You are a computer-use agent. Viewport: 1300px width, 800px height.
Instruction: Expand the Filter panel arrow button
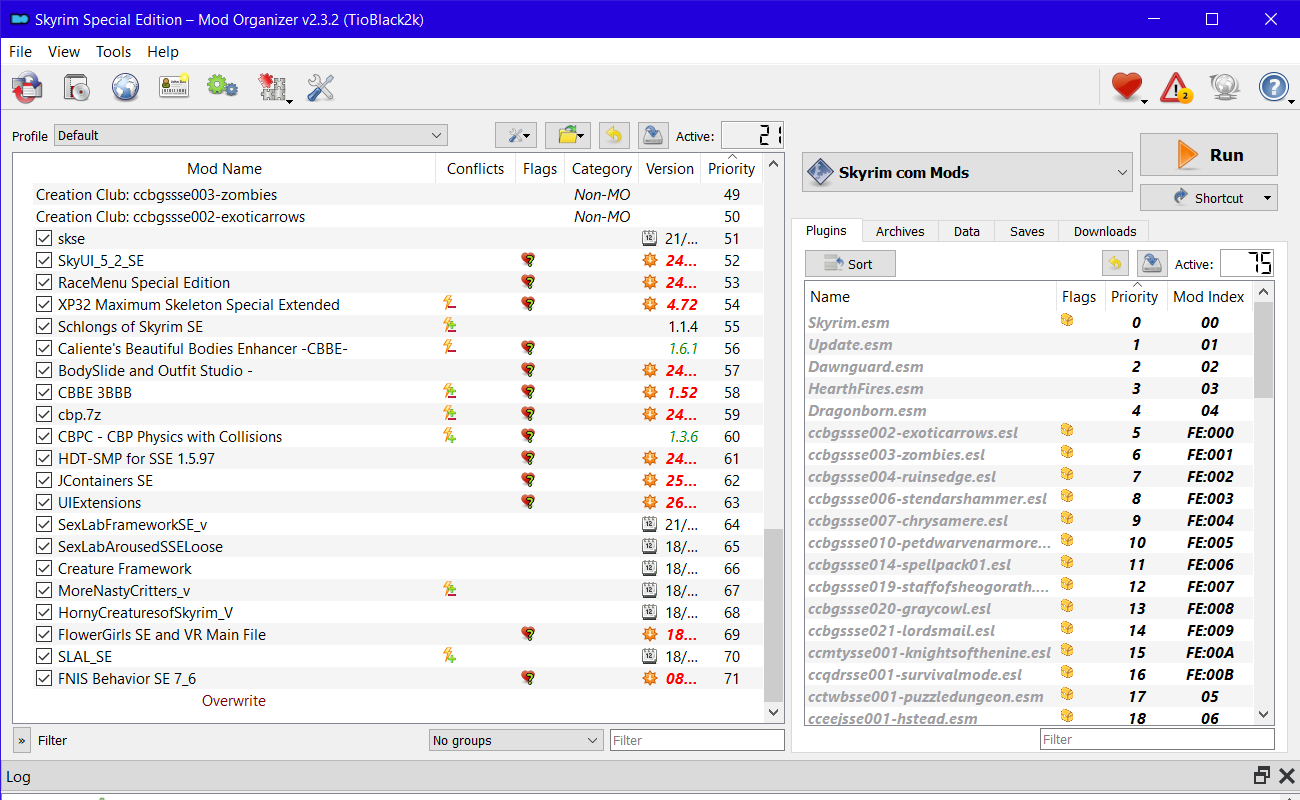point(22,740)
